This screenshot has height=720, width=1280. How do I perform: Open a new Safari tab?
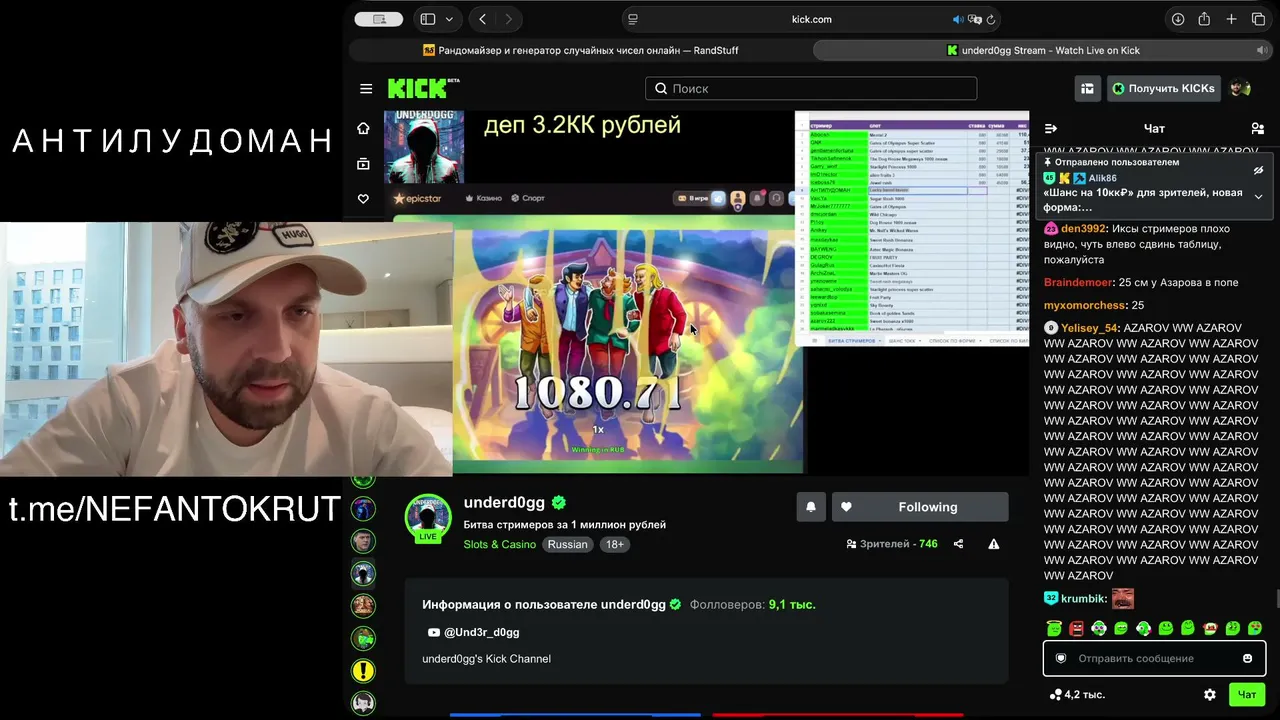coord(1231,19)
